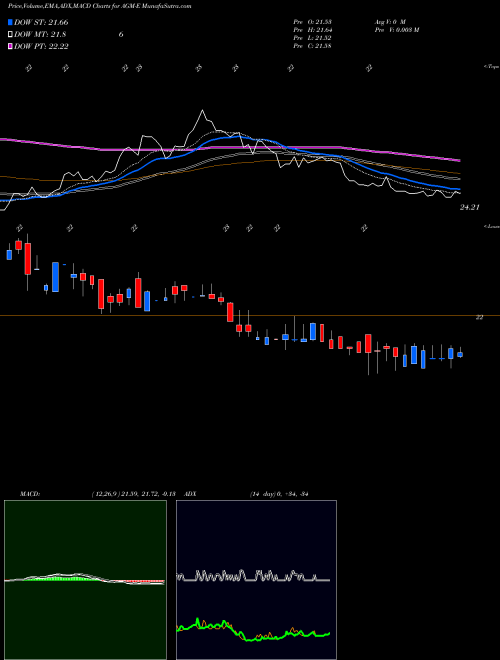The image size is (500, 660).
Task: Click the latest blue candlestick at chart end
Action: tap(460, 354)
